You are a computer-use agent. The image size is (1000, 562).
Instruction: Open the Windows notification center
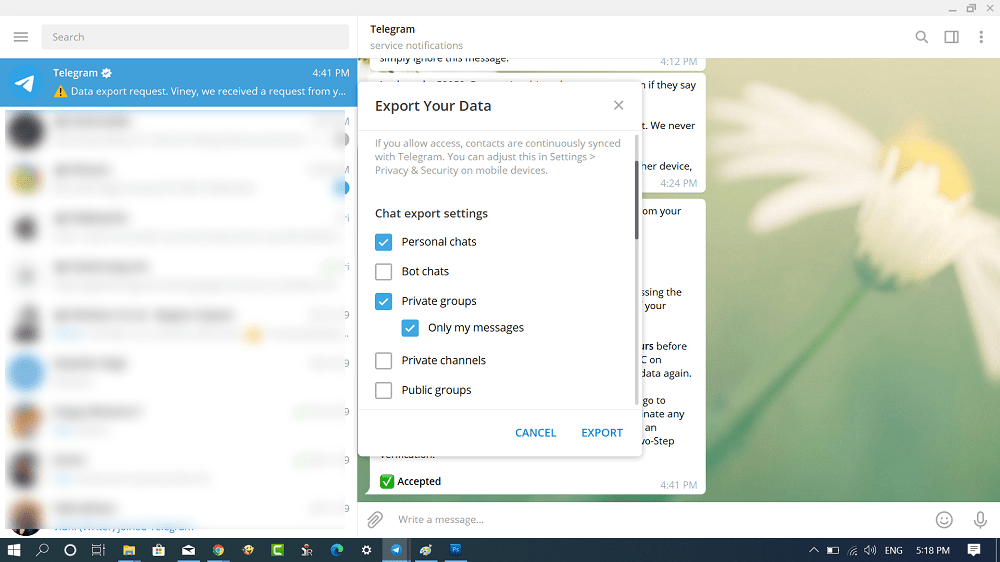pos(974,550)
